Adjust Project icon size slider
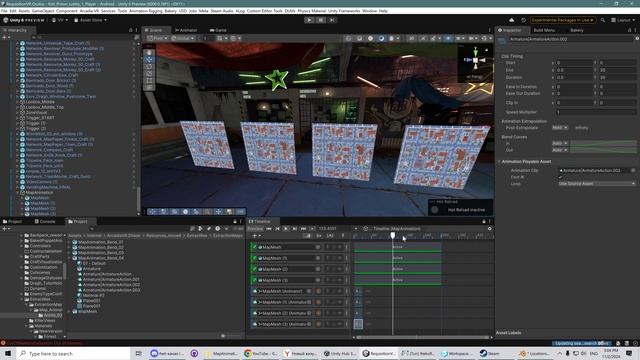The height and width of the screenshot is (360, 640). tap(230, 336)
